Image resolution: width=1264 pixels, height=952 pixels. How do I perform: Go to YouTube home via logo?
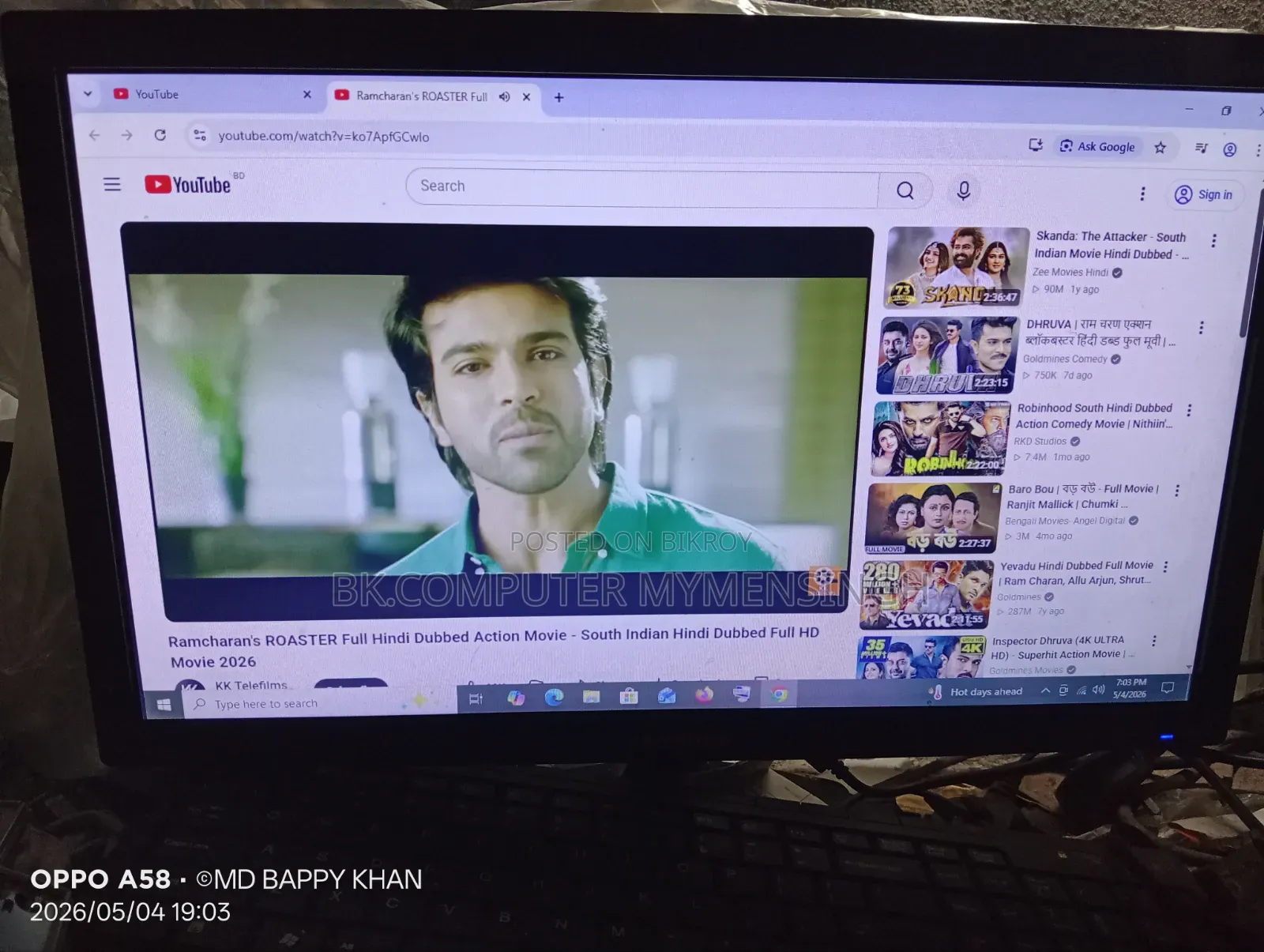[x=188, y=185]
